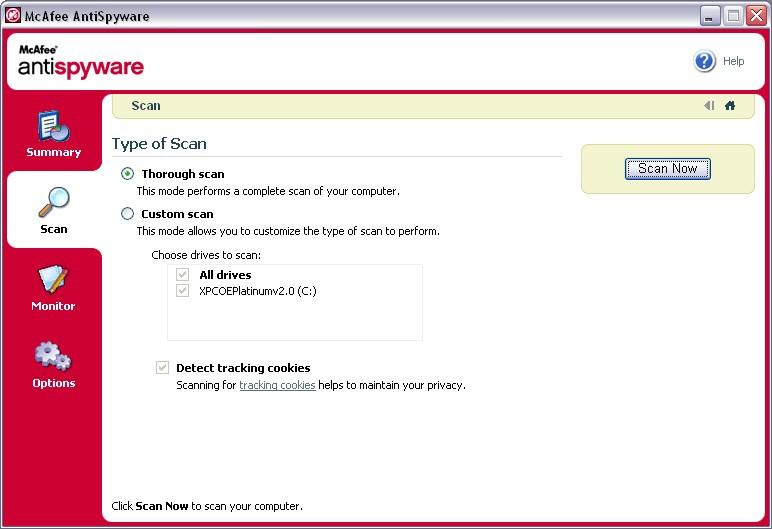This screenshot has height=529, width=772.
Task: Click the McAfee antispyware logo
Action: [x=81, y=62]
